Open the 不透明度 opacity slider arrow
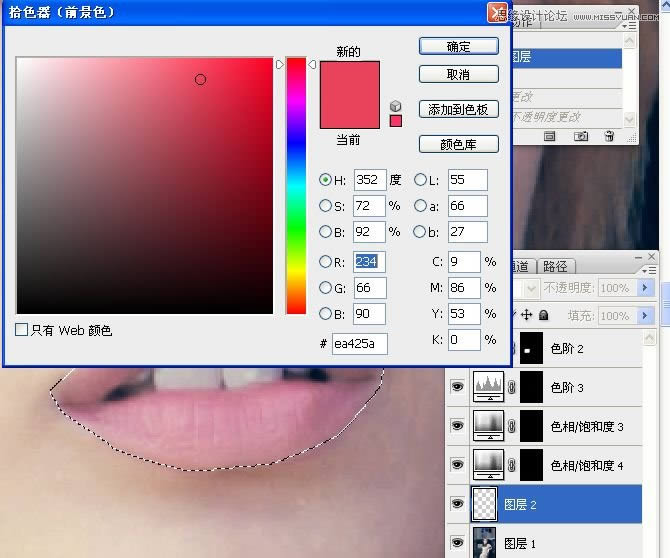670x558 pixels. 646,288
